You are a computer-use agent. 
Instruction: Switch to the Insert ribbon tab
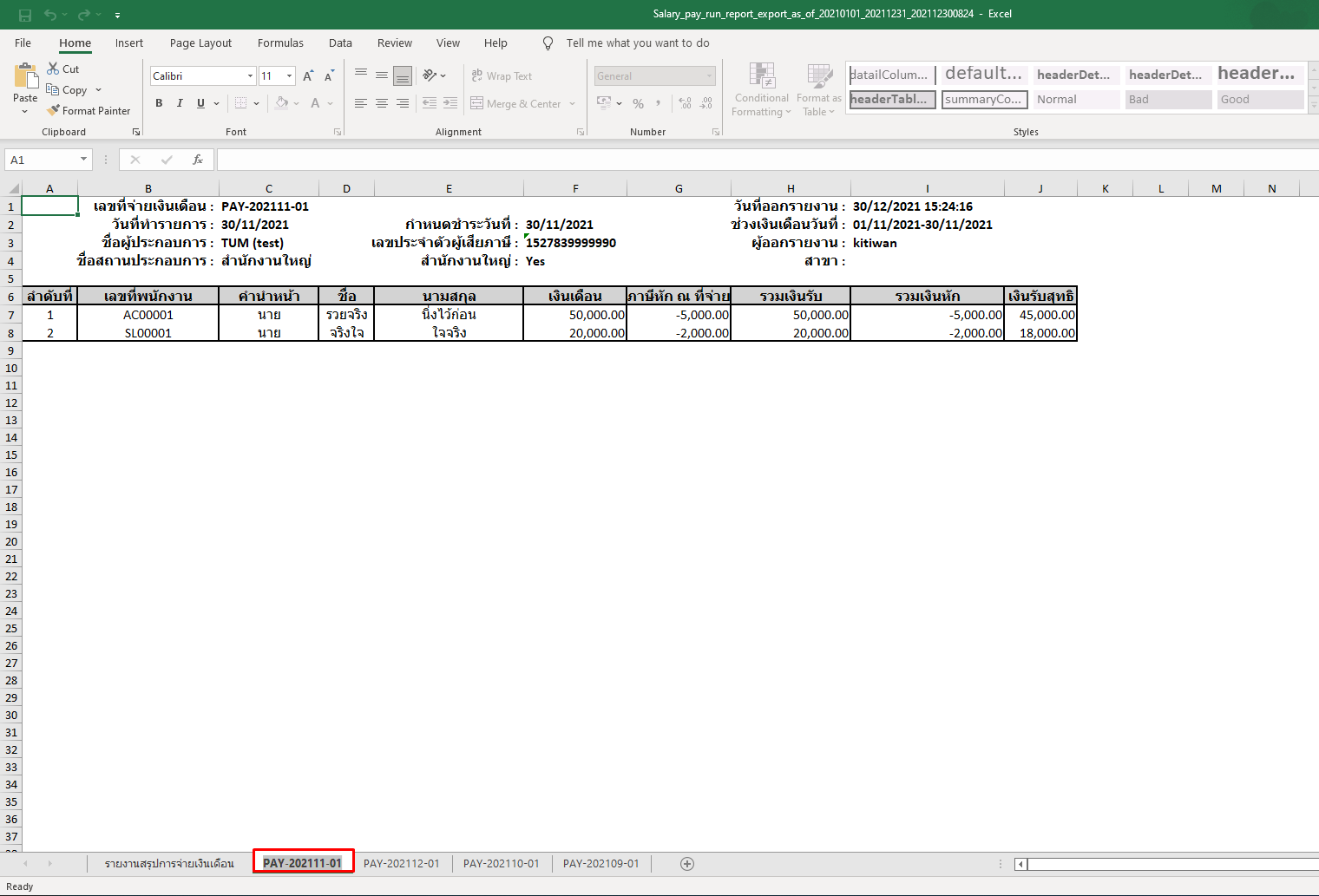tap(129, 43)
